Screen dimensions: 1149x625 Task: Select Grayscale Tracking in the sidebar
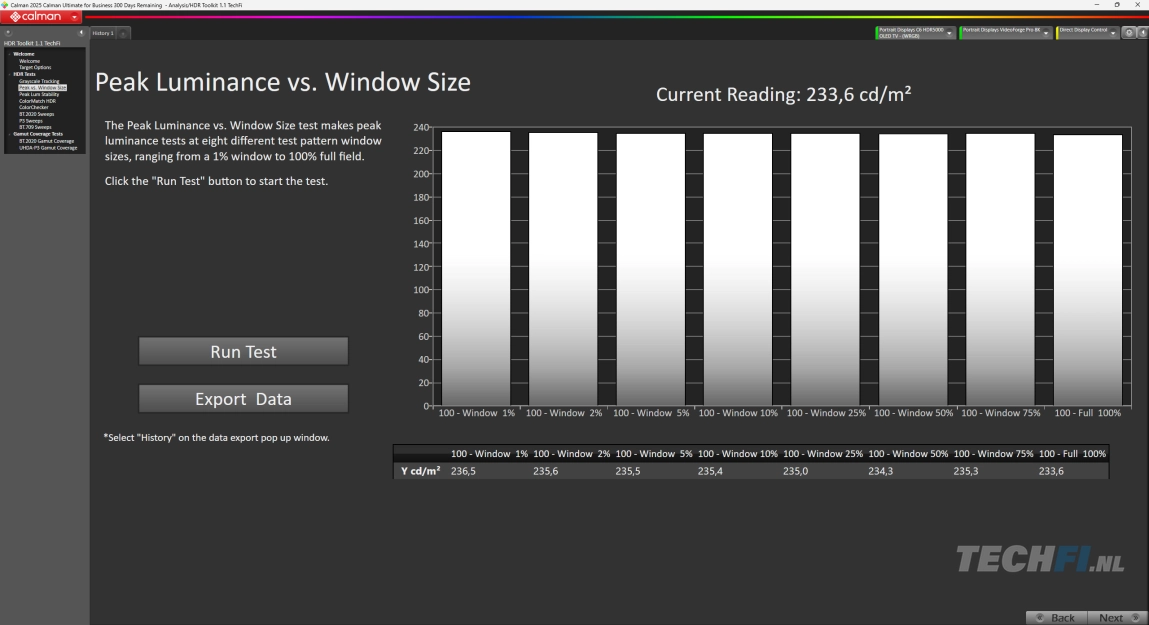[39, 81]
